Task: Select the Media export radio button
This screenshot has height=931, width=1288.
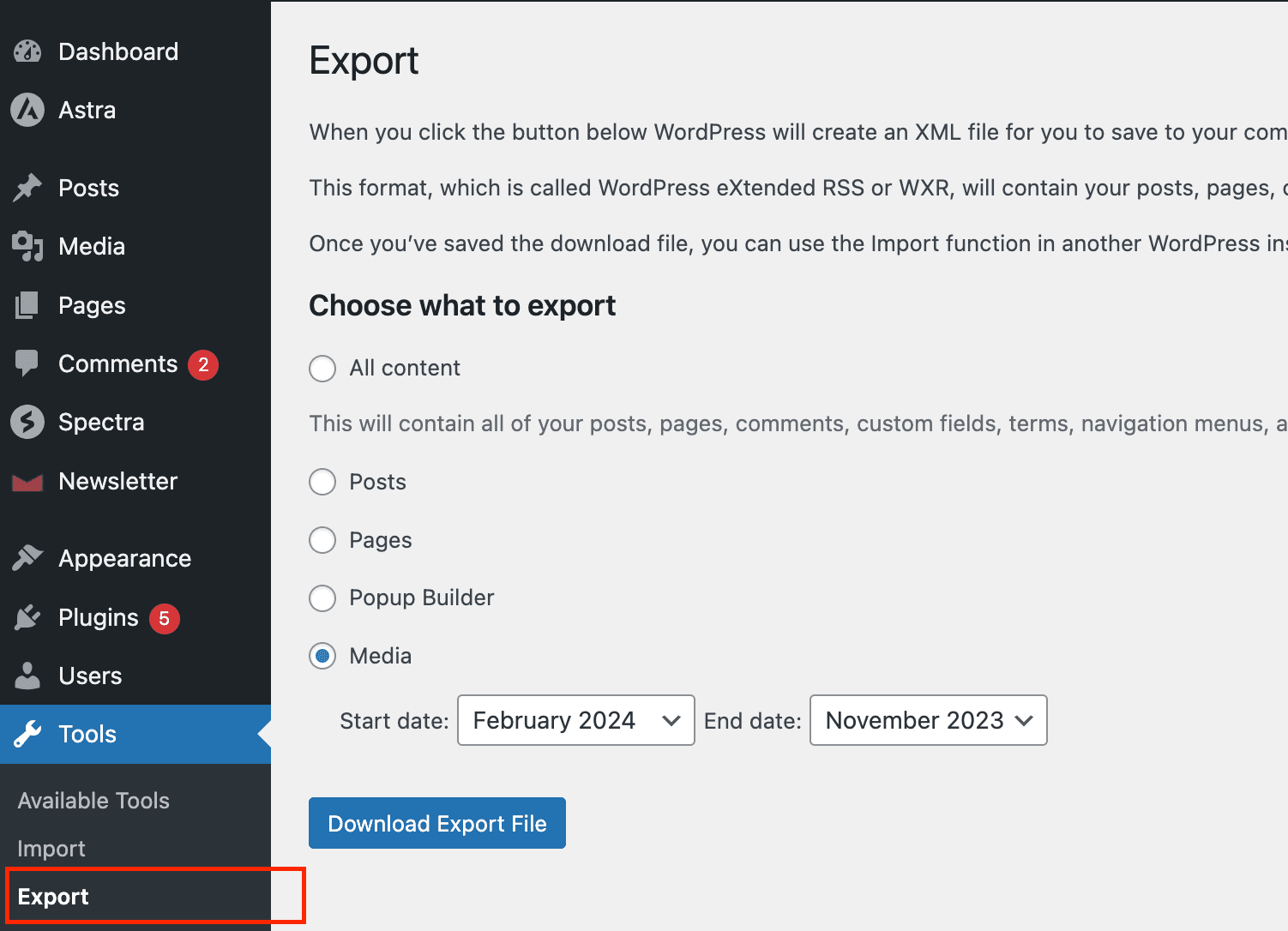Action: pos(322,657)
